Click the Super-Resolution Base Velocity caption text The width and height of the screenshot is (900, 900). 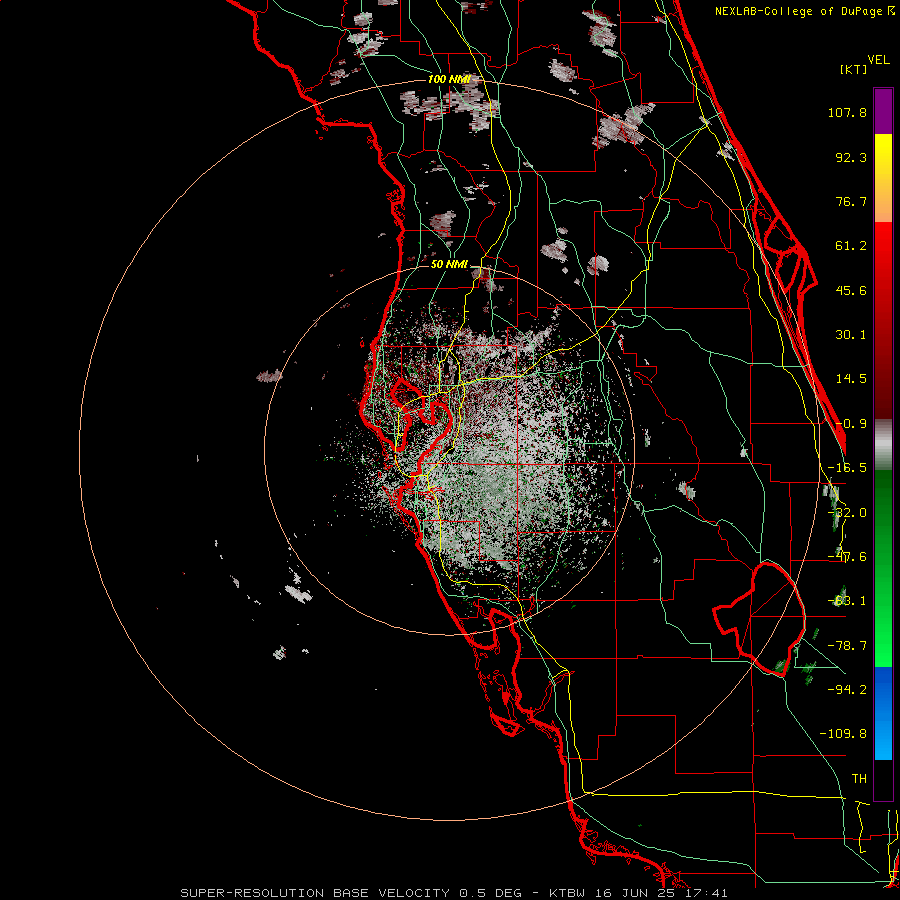(x=454, y=893)
